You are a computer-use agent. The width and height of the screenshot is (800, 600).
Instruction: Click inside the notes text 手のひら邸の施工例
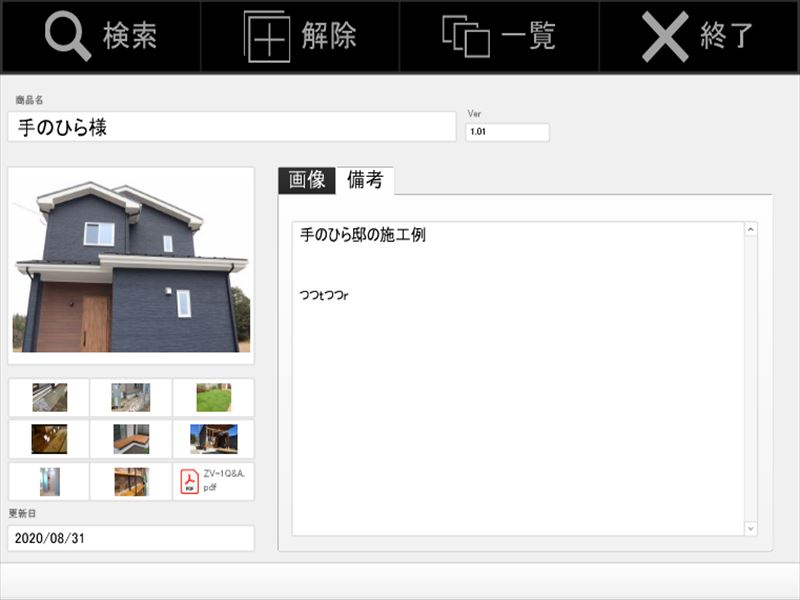point(363,236)
